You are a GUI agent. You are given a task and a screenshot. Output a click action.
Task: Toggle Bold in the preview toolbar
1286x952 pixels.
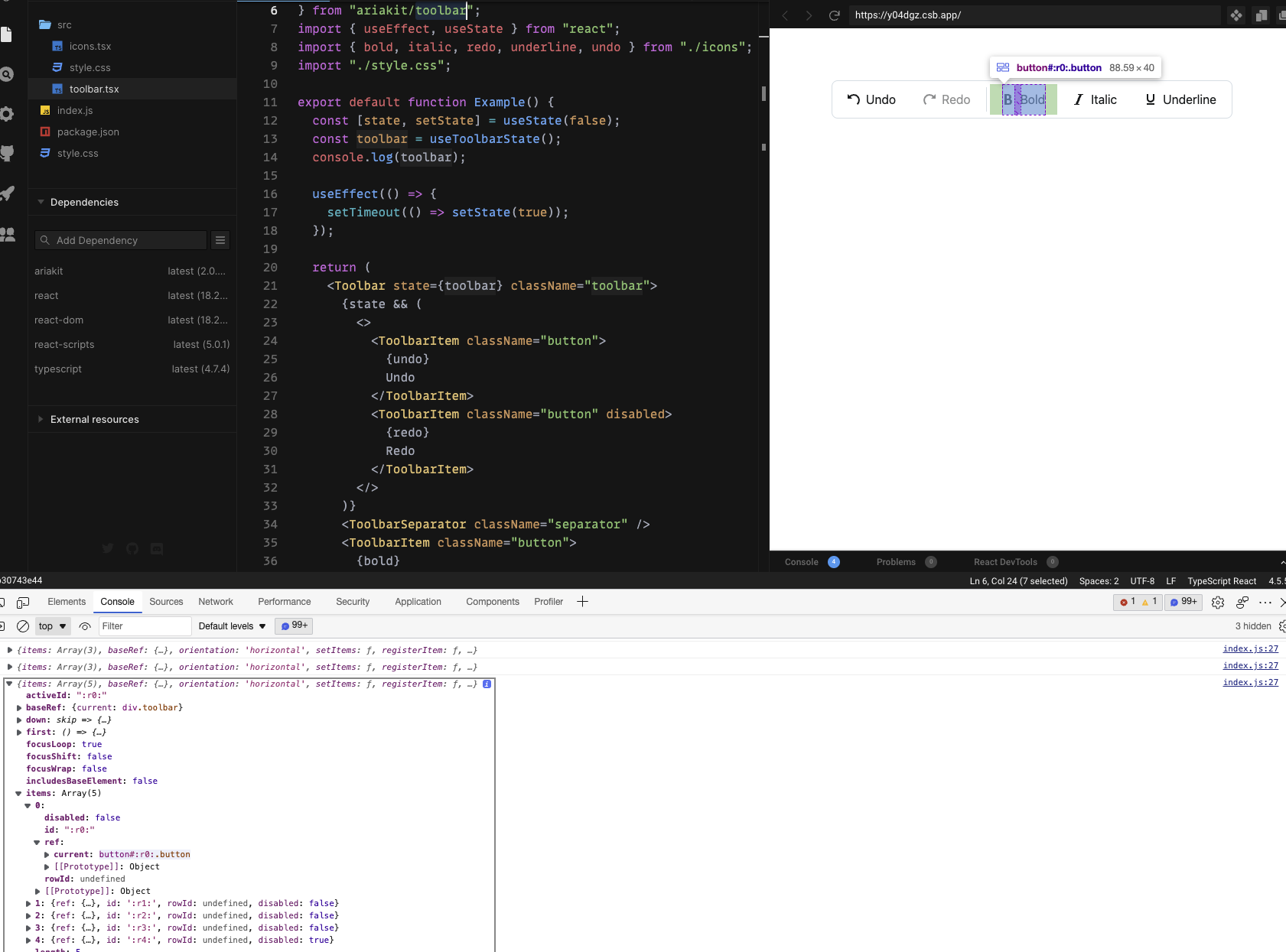pyautogui.click(x=1023, y=99)
